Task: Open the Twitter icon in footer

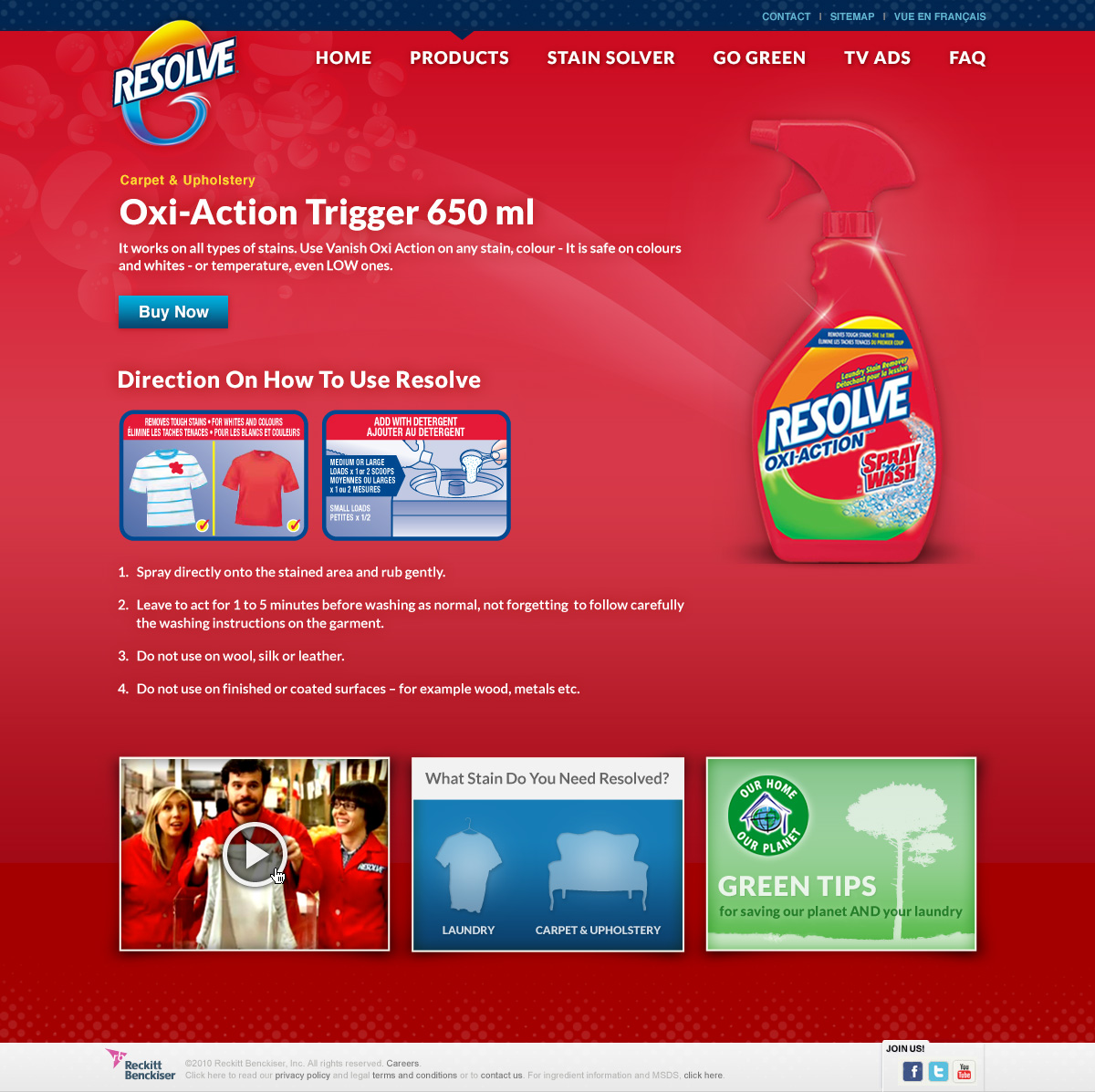Action: 938,1071
